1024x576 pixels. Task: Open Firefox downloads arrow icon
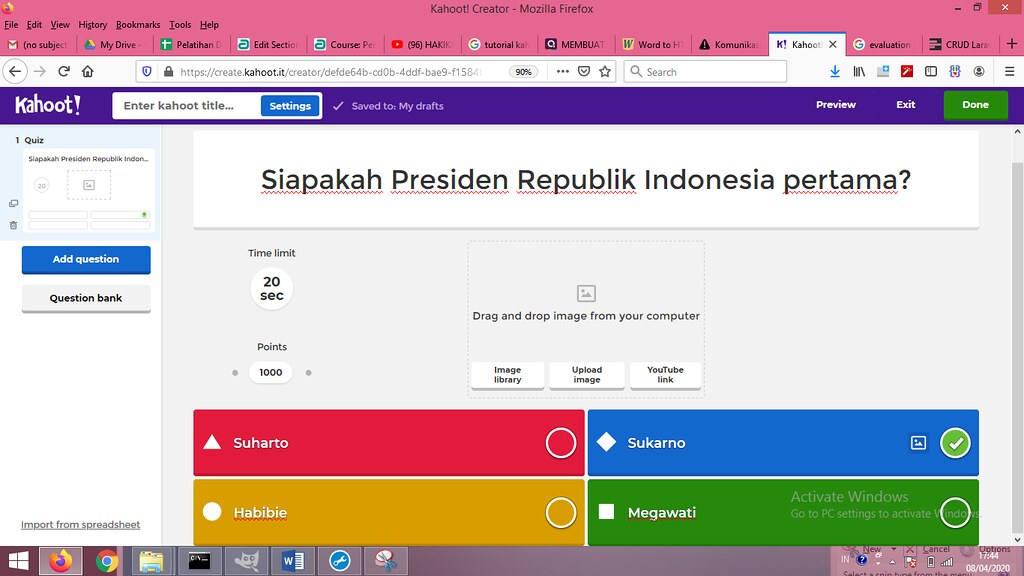835,71
